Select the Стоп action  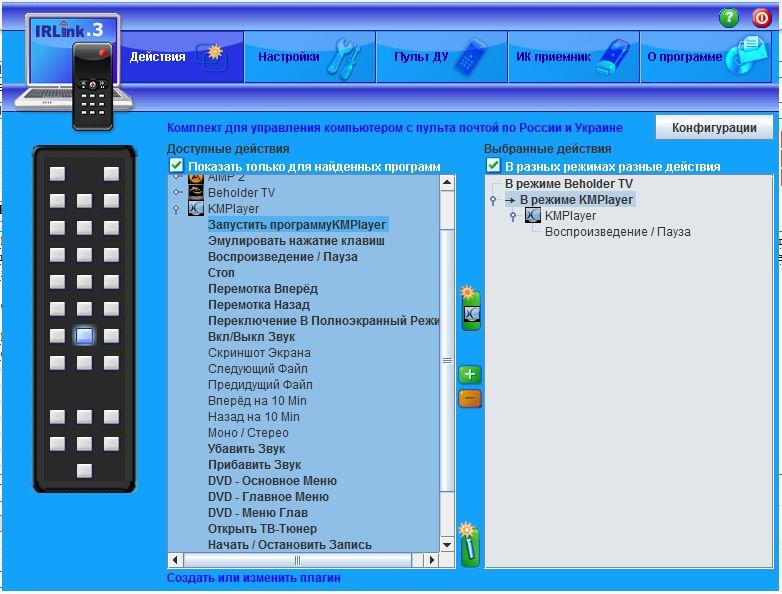221,273
